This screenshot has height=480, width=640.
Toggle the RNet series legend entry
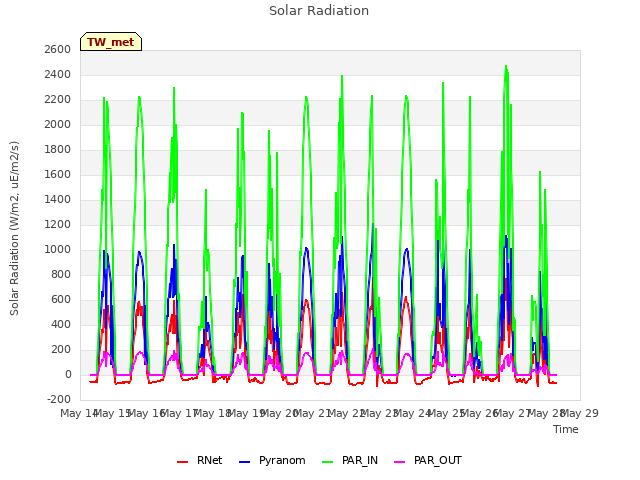tap(200, 461)
